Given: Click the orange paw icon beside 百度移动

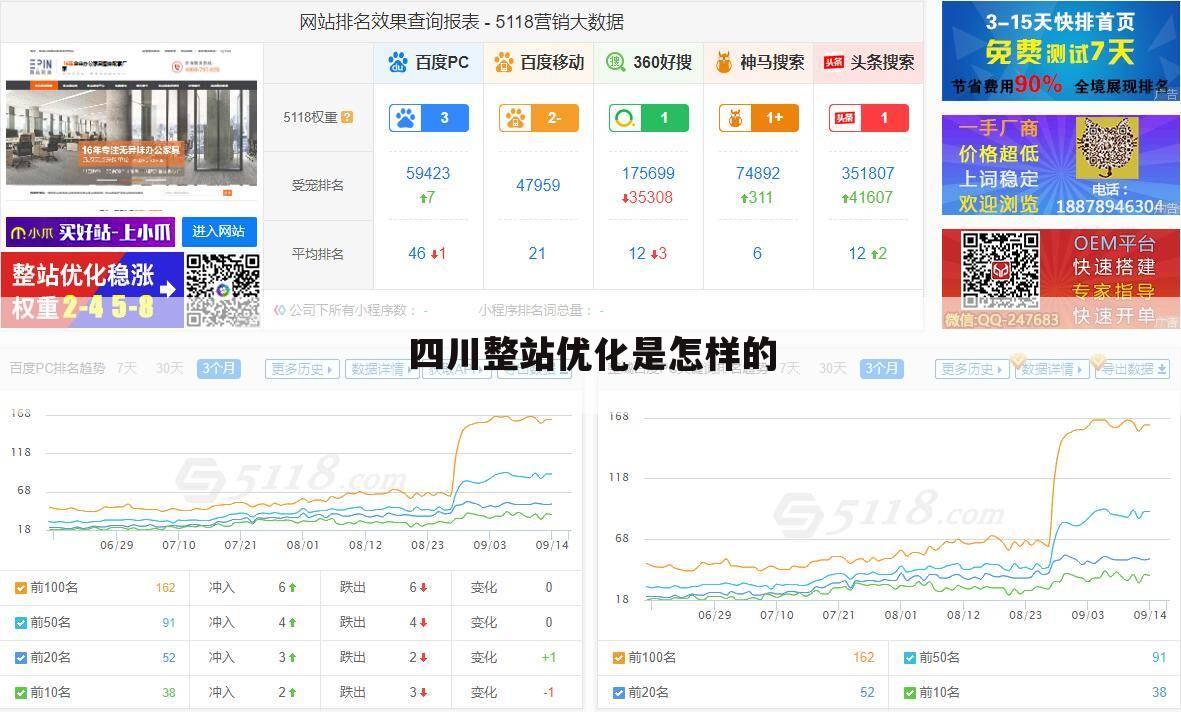Looking at the screenshot, I should click(x=503, y=63).
